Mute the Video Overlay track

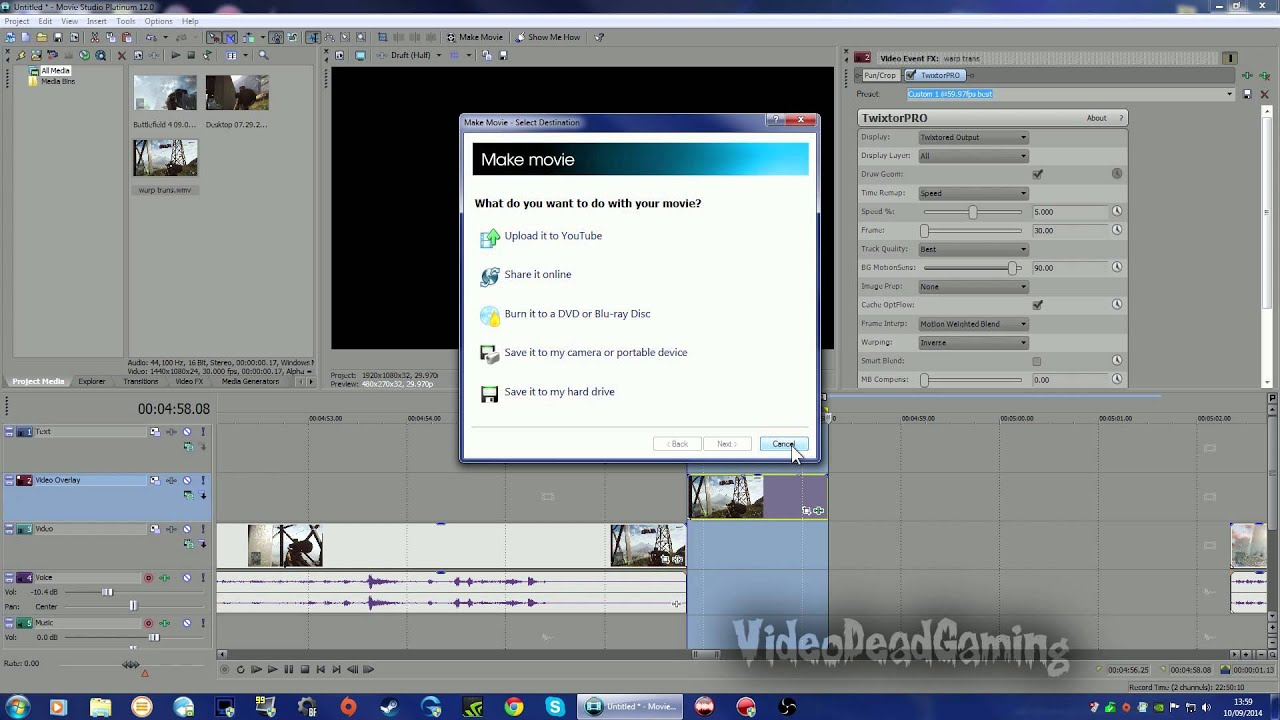click(x=187, y=480)
